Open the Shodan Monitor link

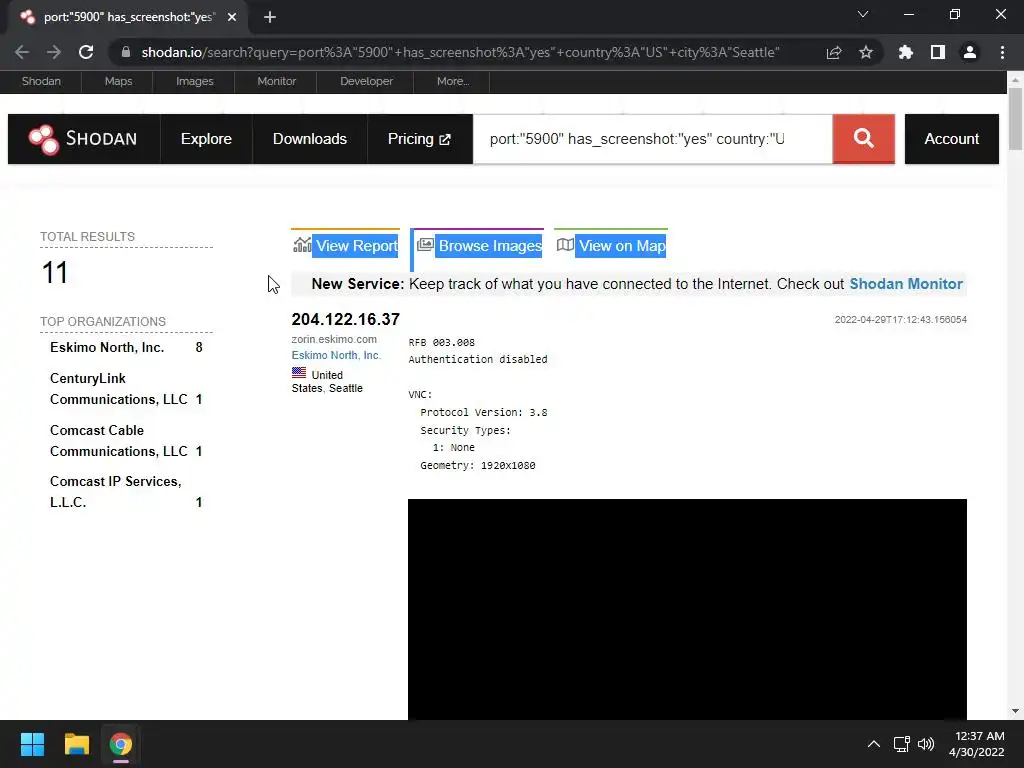906,284
